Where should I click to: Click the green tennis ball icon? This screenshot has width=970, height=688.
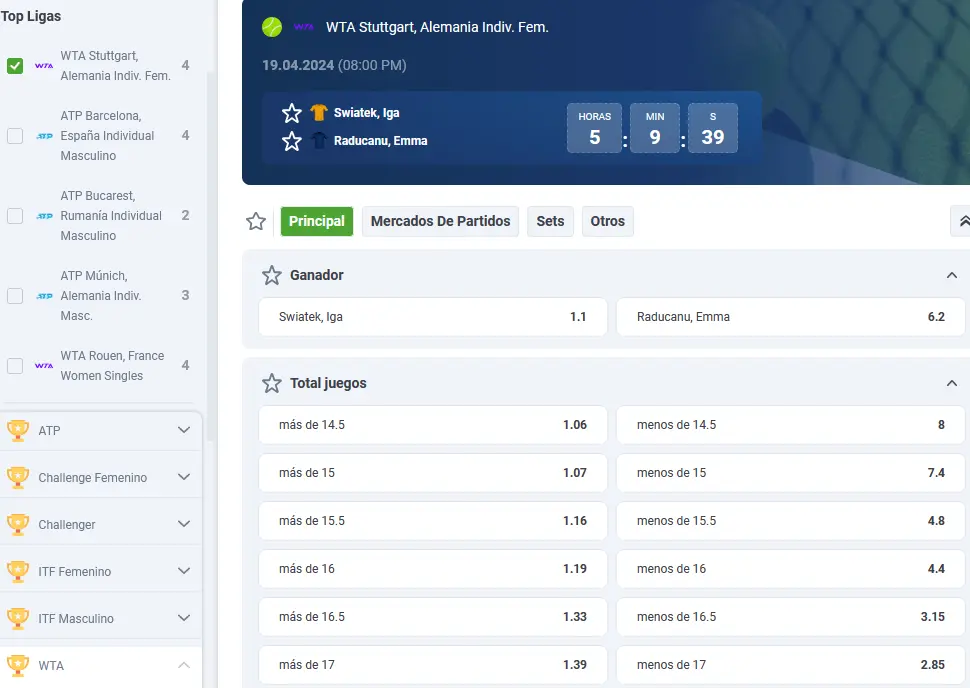point(272,27)
